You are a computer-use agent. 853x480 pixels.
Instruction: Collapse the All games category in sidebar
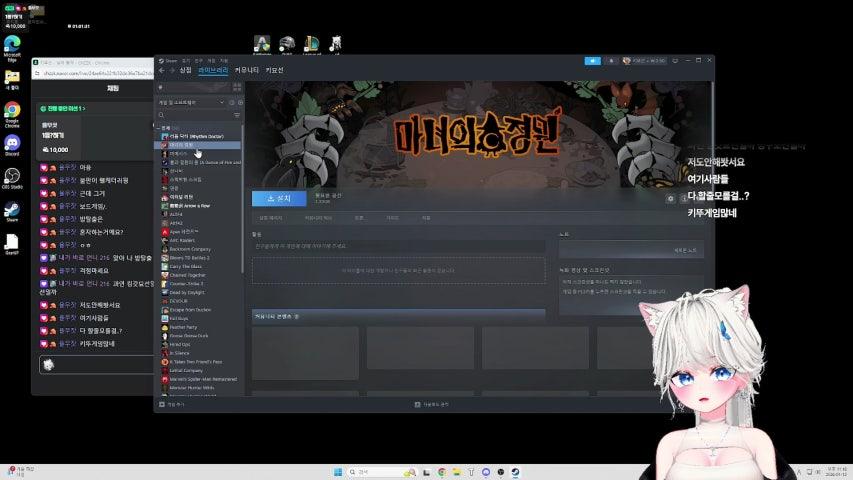click(x=160, y=128)
